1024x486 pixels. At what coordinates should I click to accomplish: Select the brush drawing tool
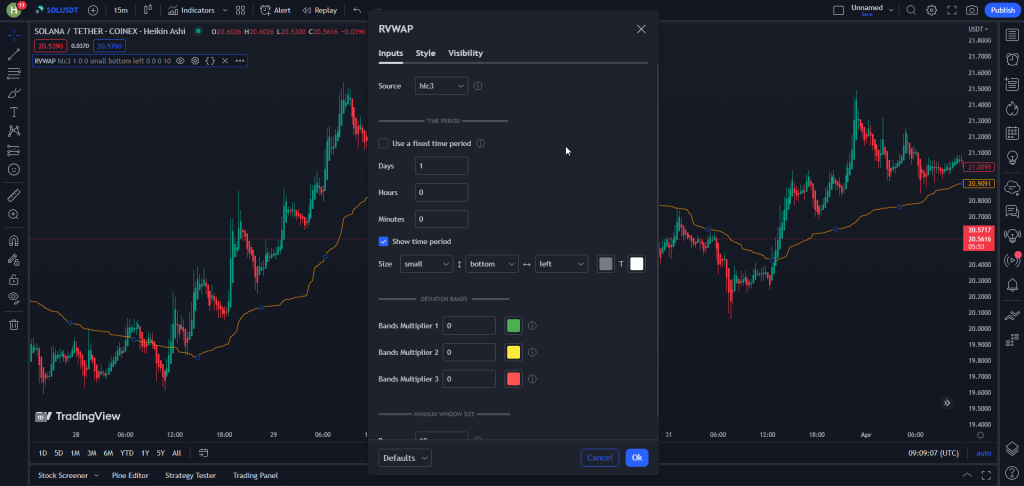tap(14, 93)
